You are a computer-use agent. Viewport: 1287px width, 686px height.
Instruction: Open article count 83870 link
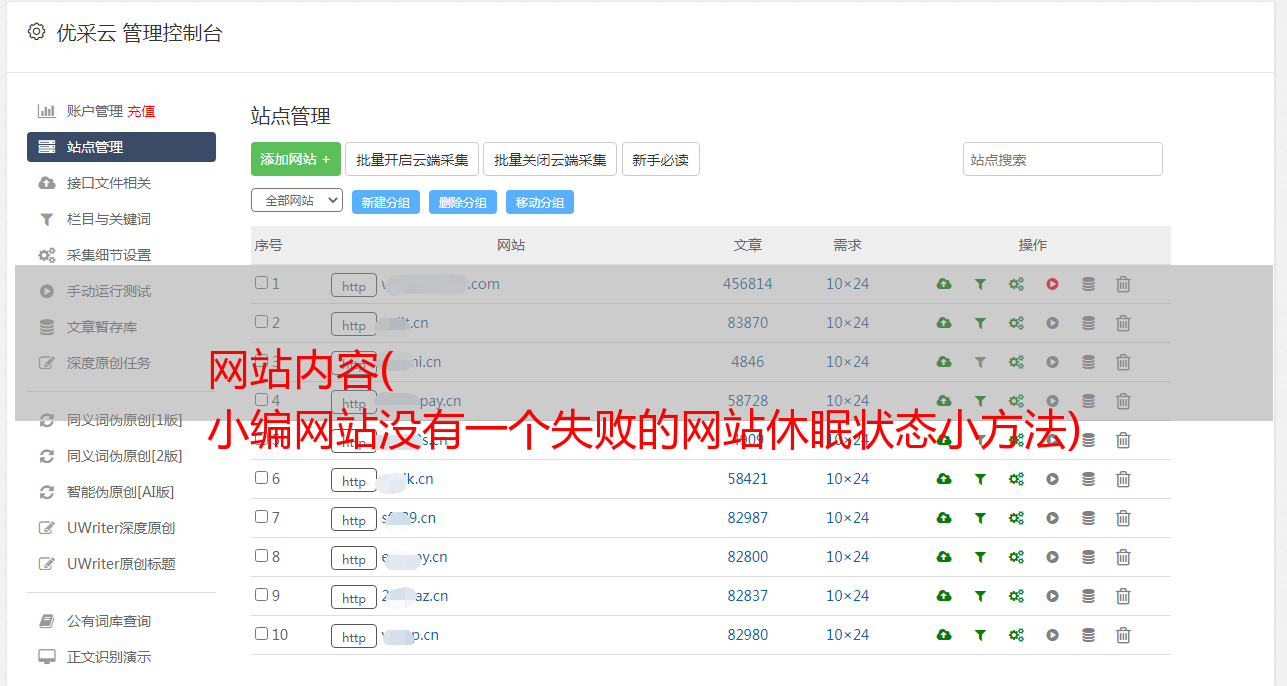click(x=748, y=323)
